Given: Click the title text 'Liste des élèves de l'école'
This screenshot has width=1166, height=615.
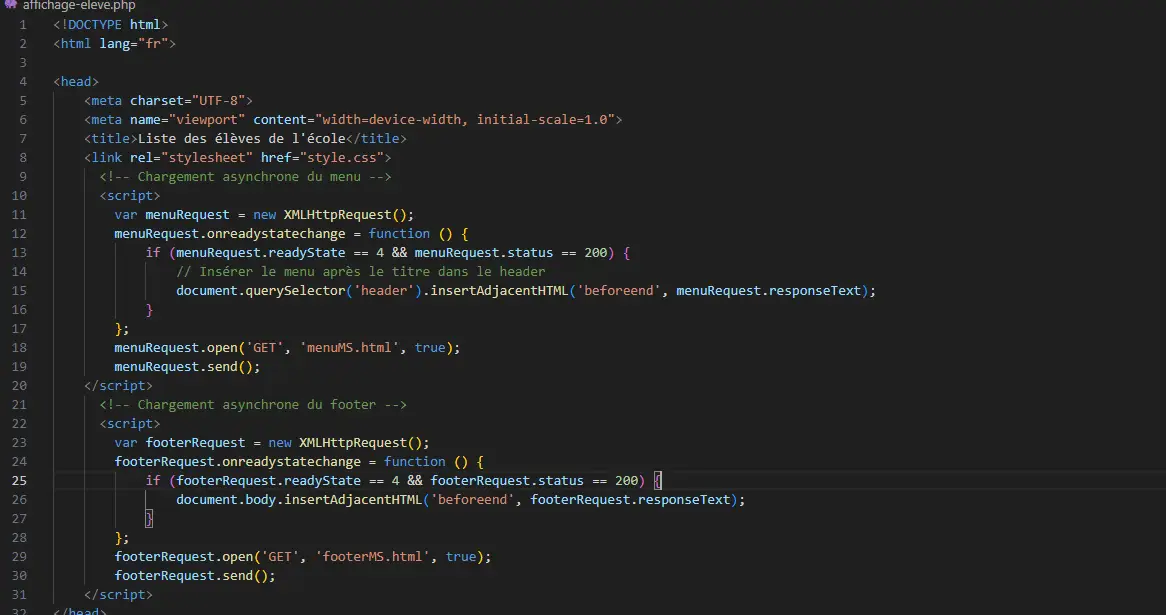Looking at the screenshot, I should (x=241, y=139).
